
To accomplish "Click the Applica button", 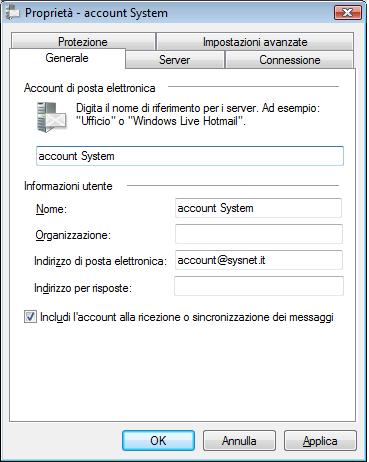I will point(320,440).
